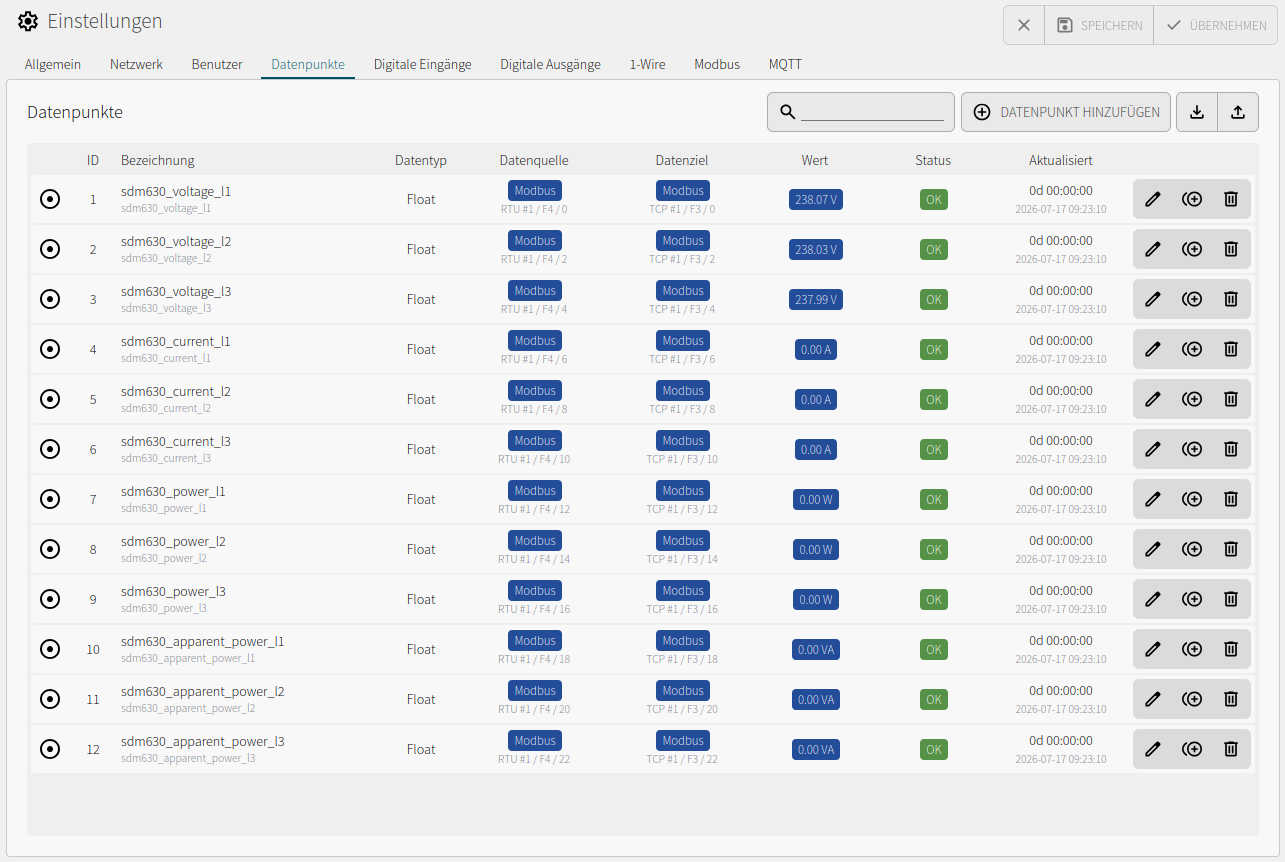1285x862 pixels.
Task: Duplicate datapoint sdm630_power_l1
Action: pos(1191,499)
